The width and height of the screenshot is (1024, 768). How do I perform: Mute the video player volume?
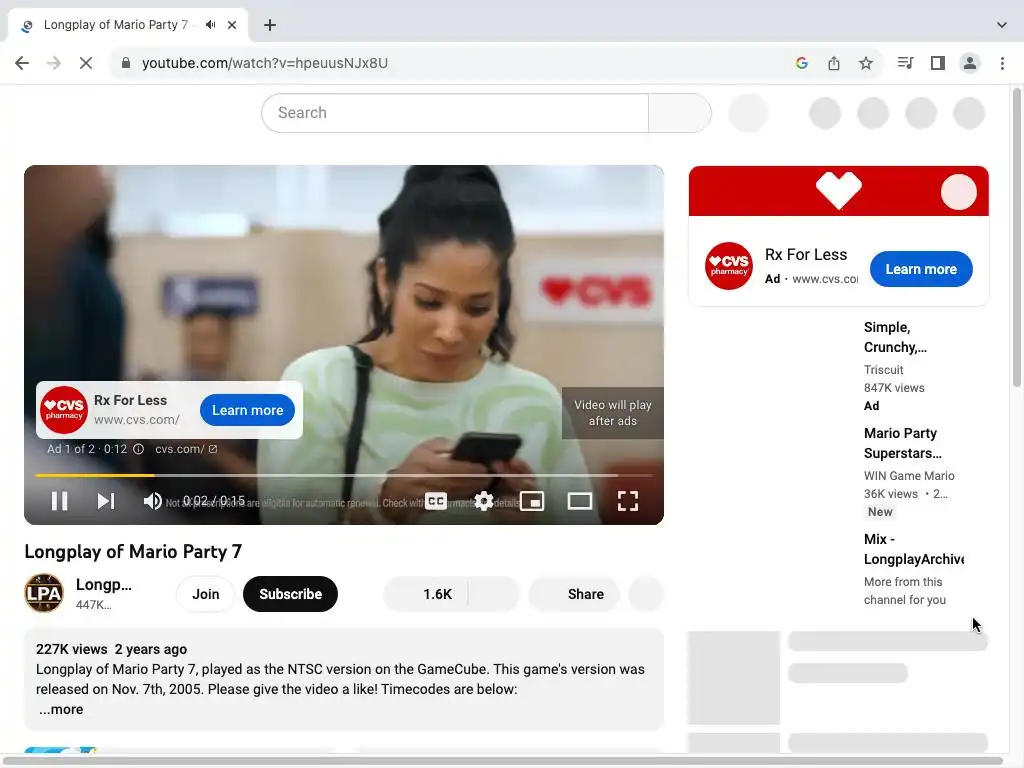coord(152,501)
